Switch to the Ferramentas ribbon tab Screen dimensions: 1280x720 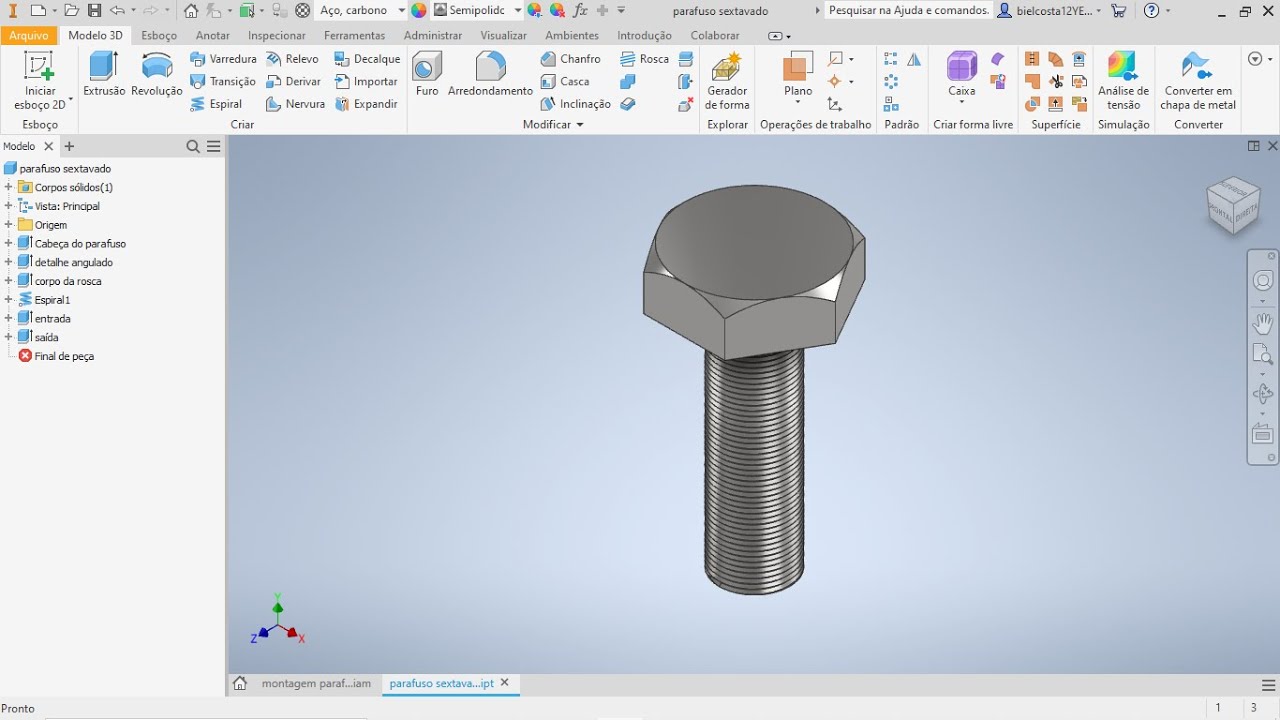(x=354, y=35)
